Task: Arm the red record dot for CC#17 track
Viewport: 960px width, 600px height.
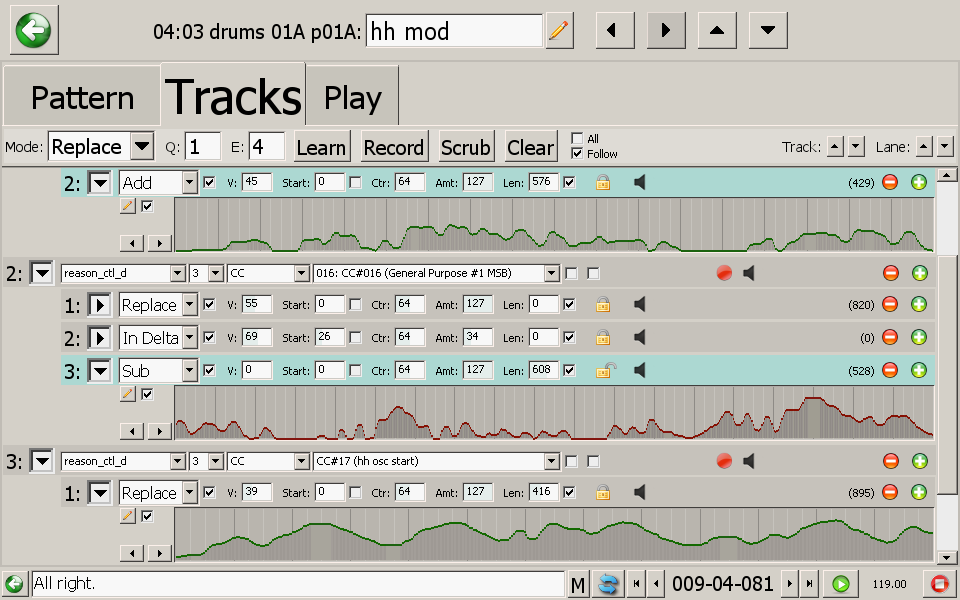Action: coord(724,461)
